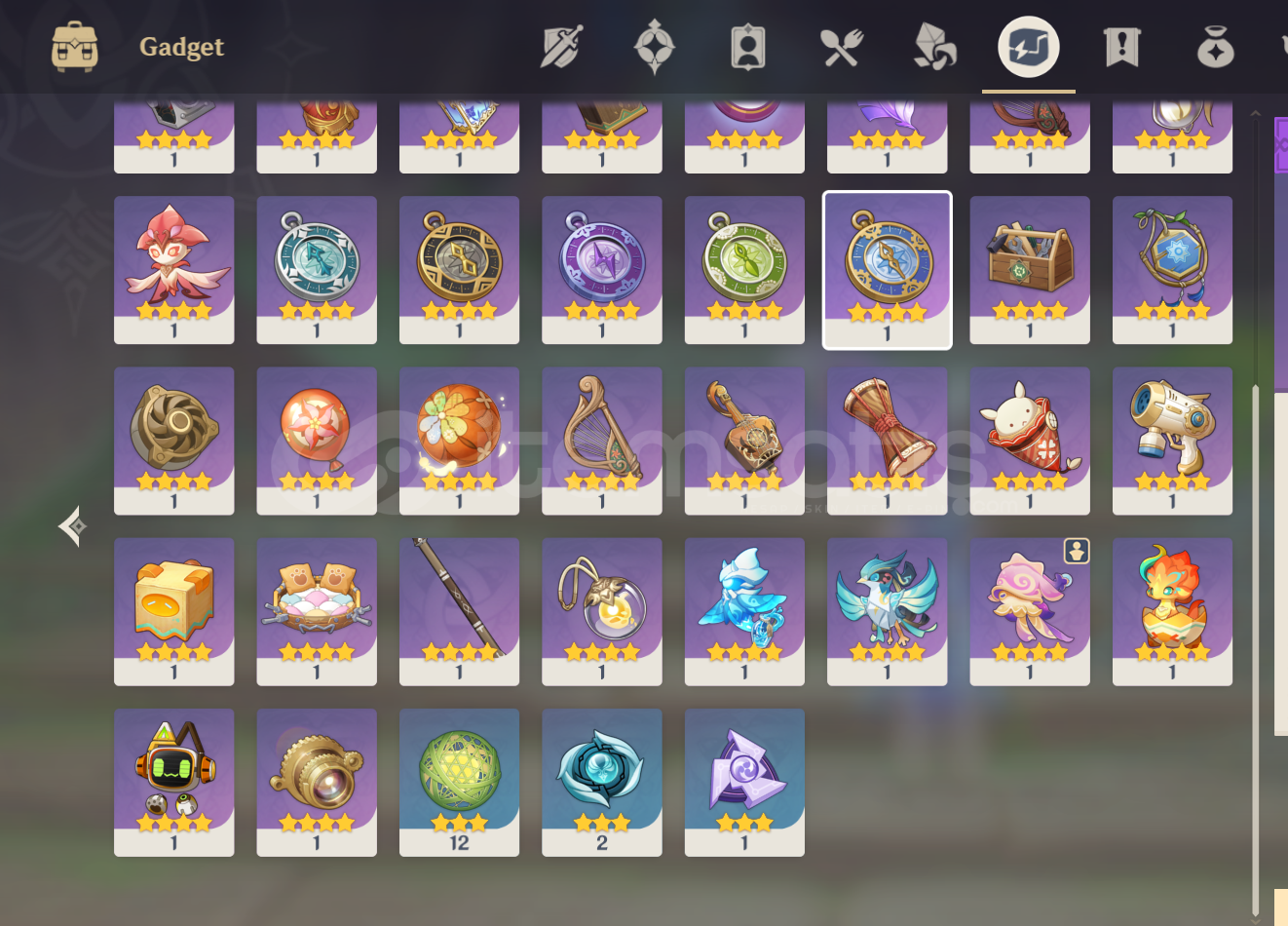Select the green Dendro treasure compass
This screenshot has height=926, width=1288.
pos(744,270)
